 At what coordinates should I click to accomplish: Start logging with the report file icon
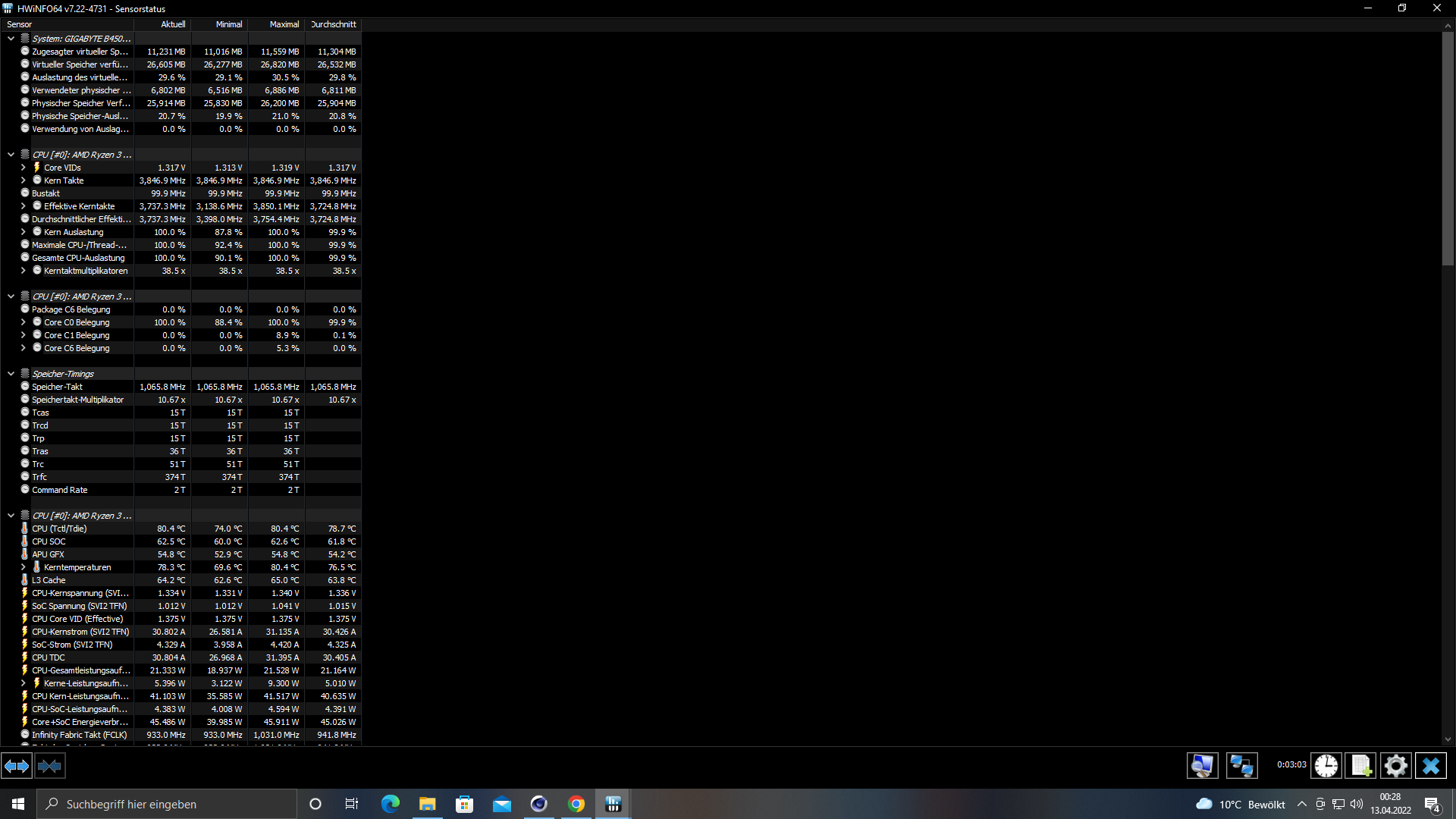tap(1361, 766)
